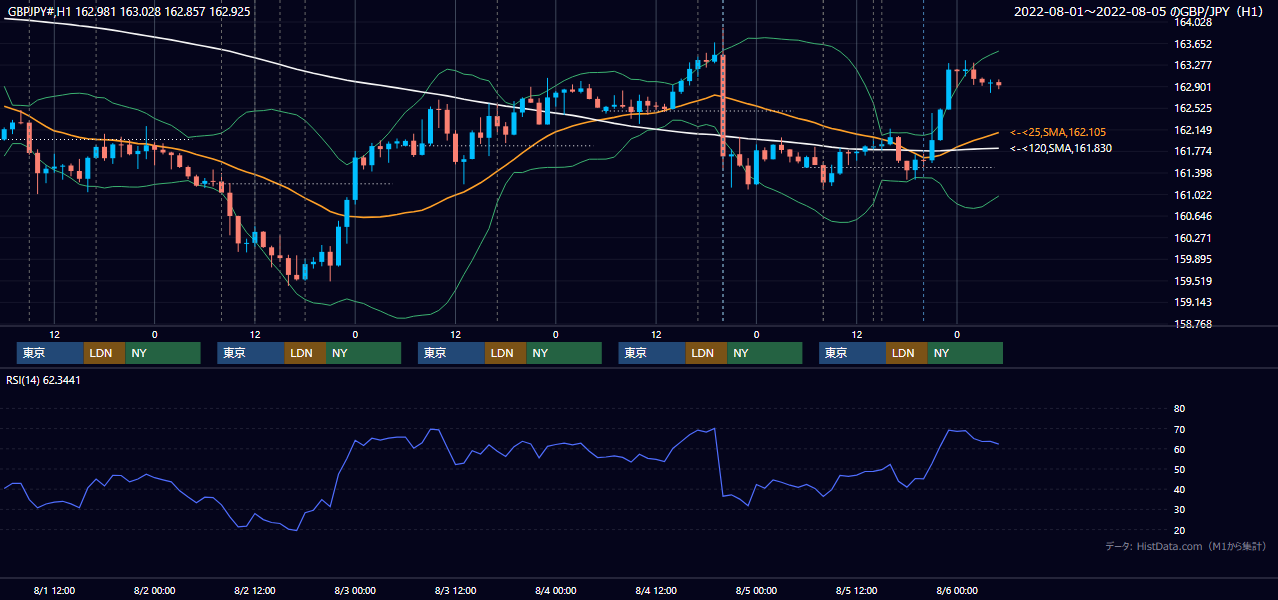Click price axis value 159.143
This screenshot has width=1278, height=600.
point(1192,303)
